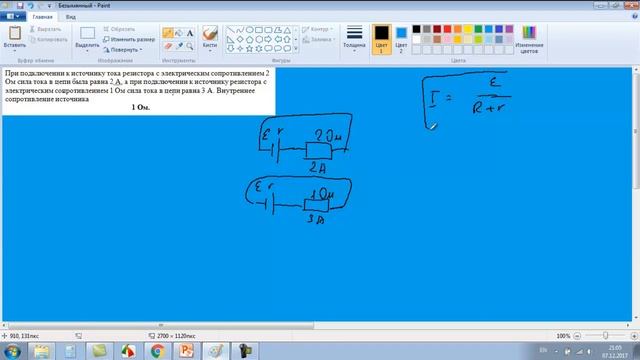Select the Magnifier tool
The height and width of the screenshot is (360, 640).
(x=190, y=46)
